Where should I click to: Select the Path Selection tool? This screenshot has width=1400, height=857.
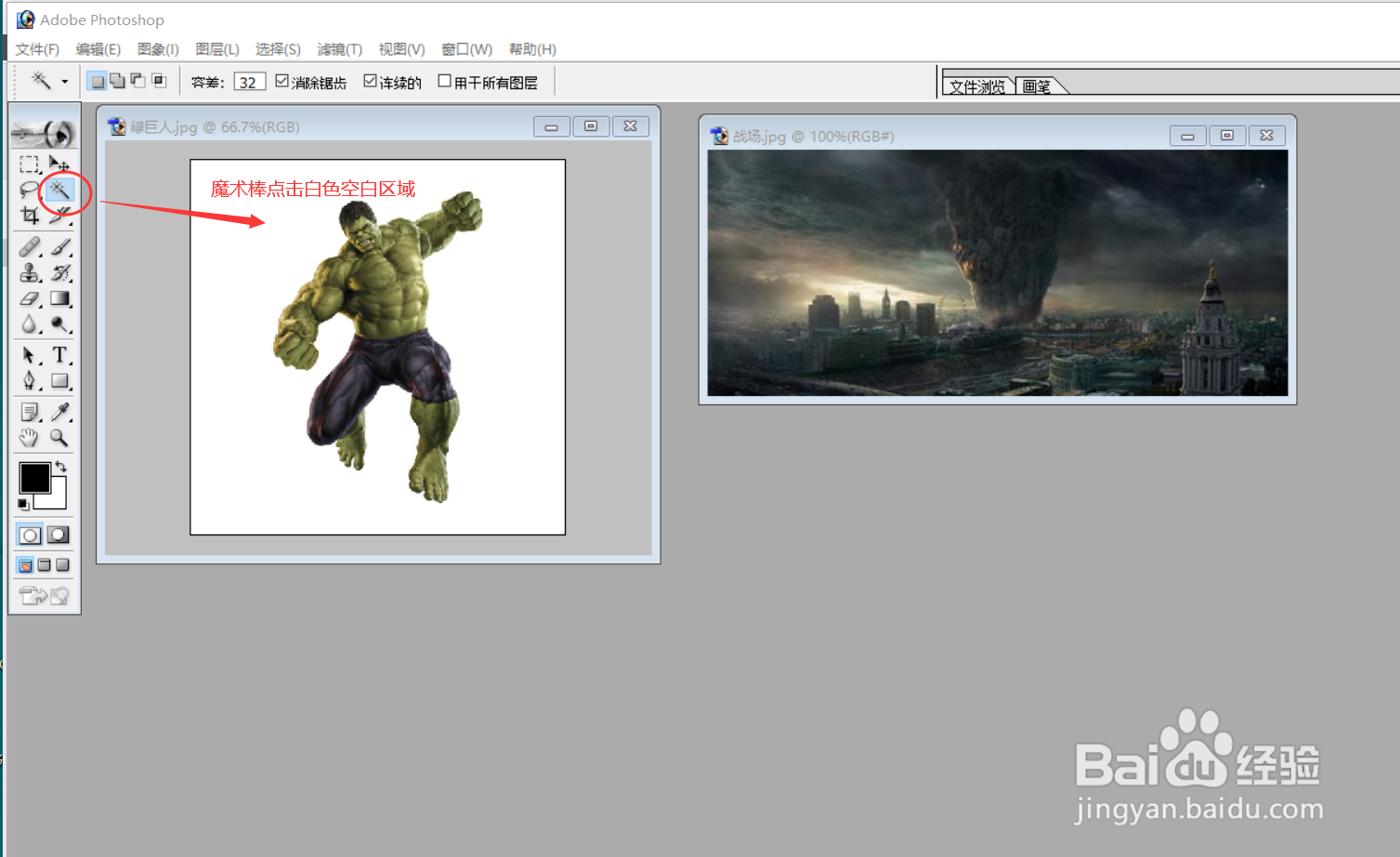(30, 355)
